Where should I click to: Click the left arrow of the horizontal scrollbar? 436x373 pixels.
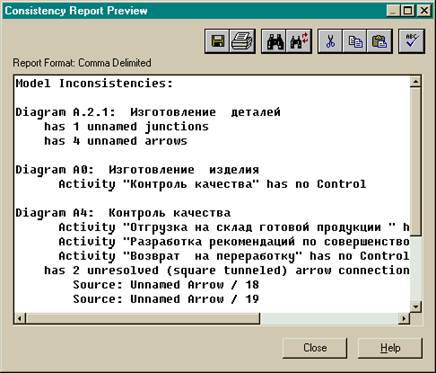click(20, 318)
